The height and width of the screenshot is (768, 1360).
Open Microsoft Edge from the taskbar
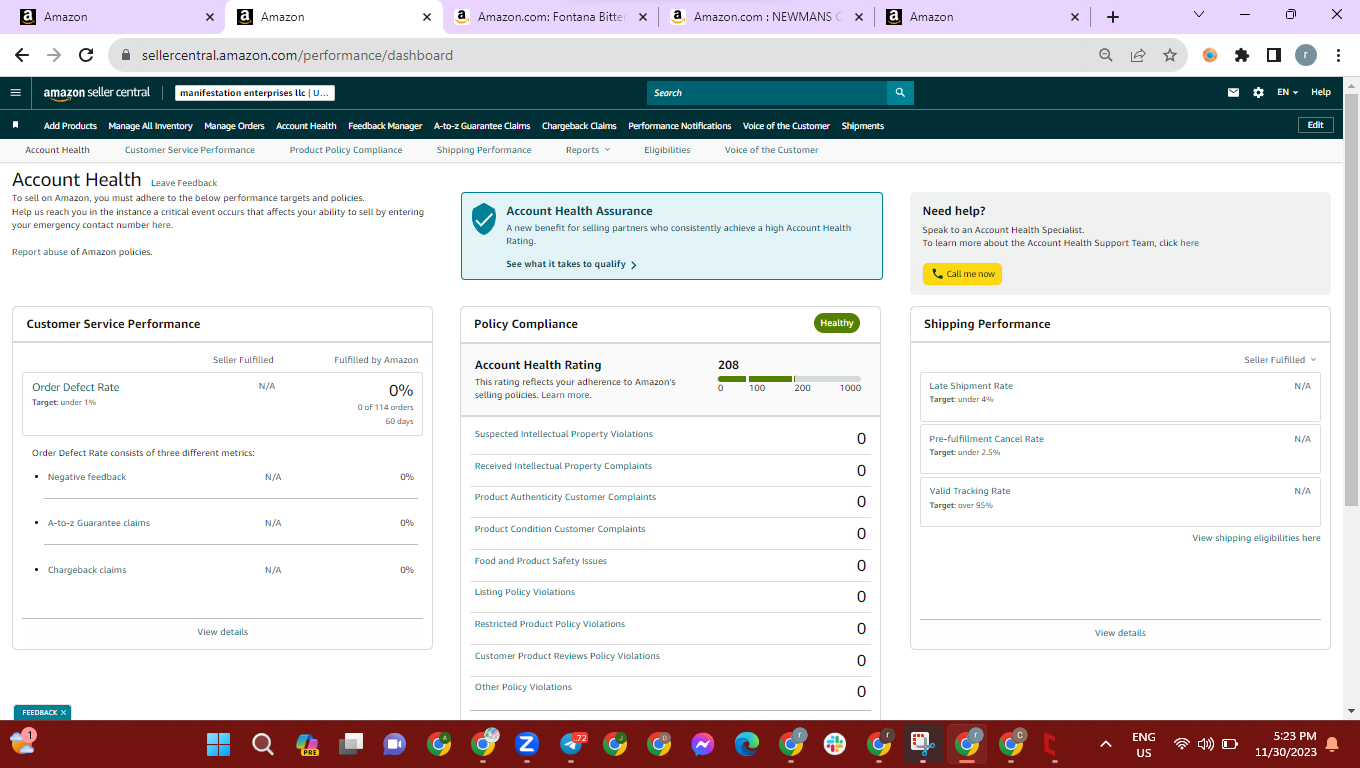[747, 744]
